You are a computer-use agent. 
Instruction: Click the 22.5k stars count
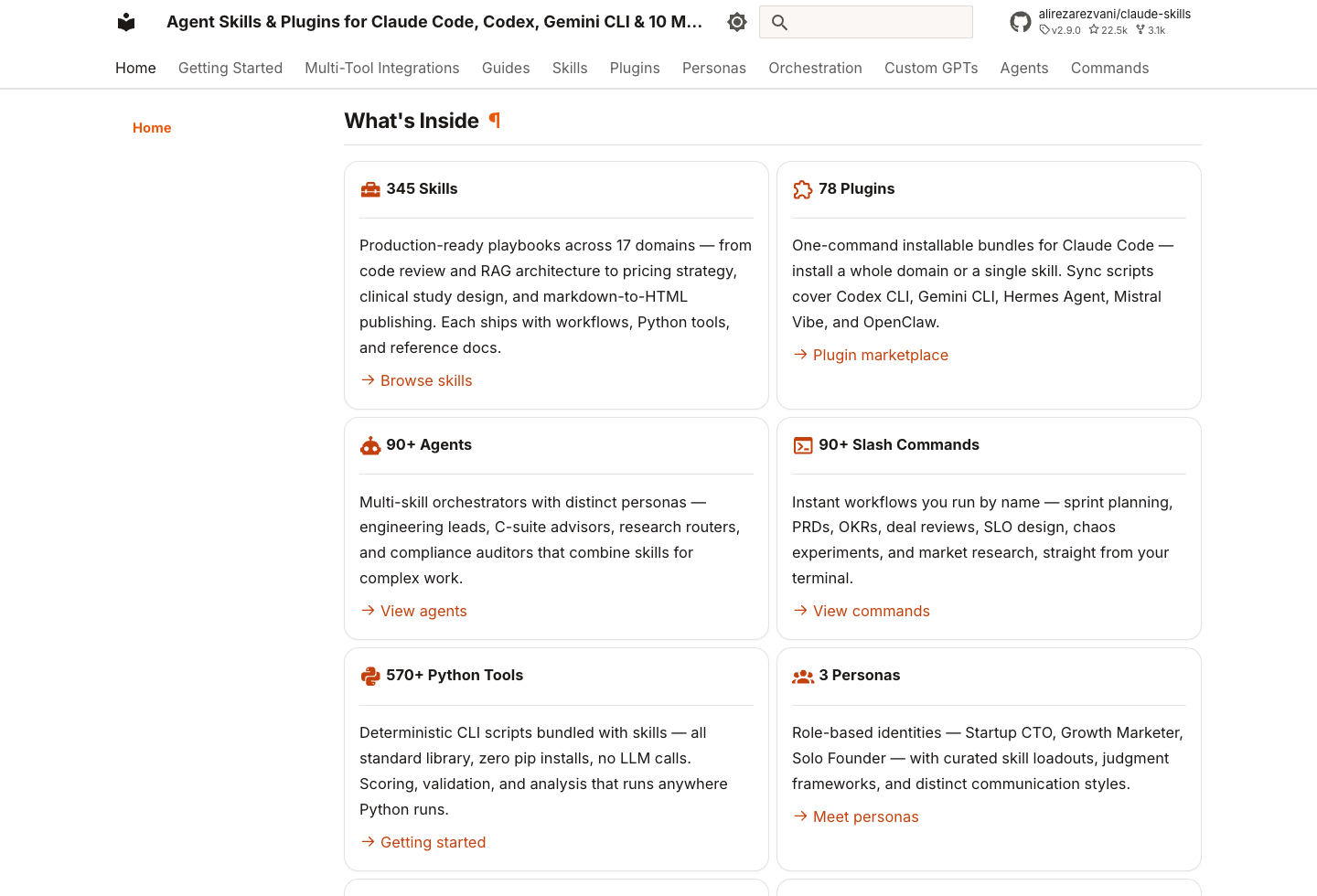[x=1108, y=30]
